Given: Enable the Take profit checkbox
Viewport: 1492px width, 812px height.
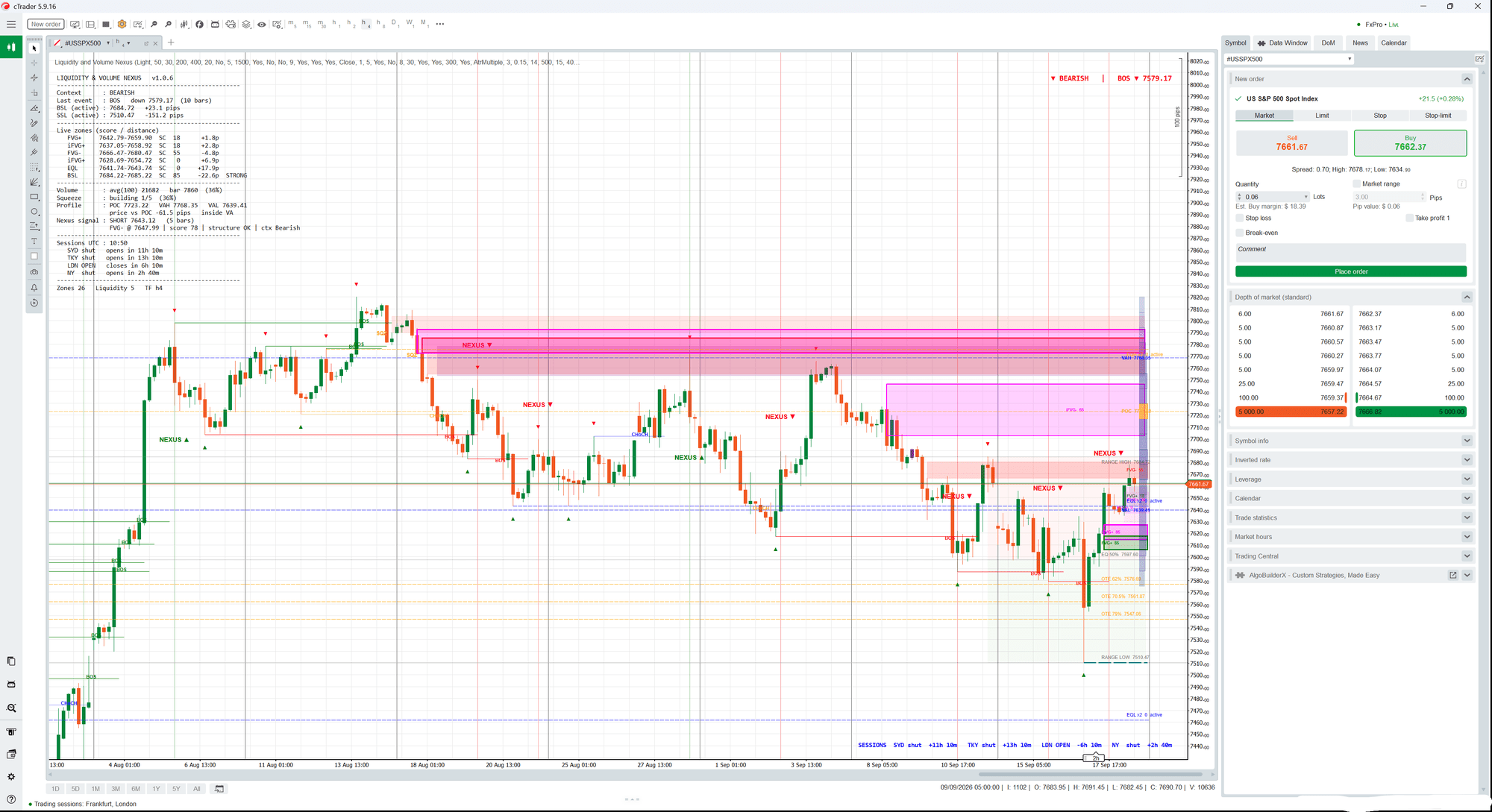Looking at the screenshot, I should pyautogui.click(x=1409, y=218).
